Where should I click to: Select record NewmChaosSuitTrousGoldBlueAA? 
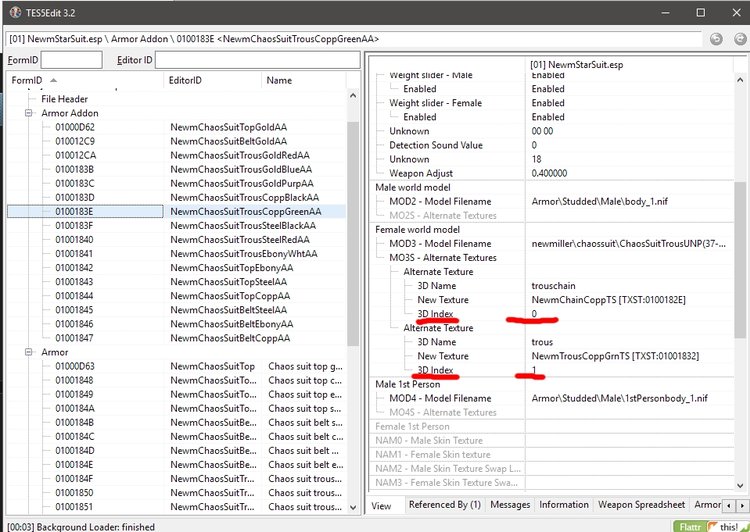pyautogui.click(x=176, y=169)
